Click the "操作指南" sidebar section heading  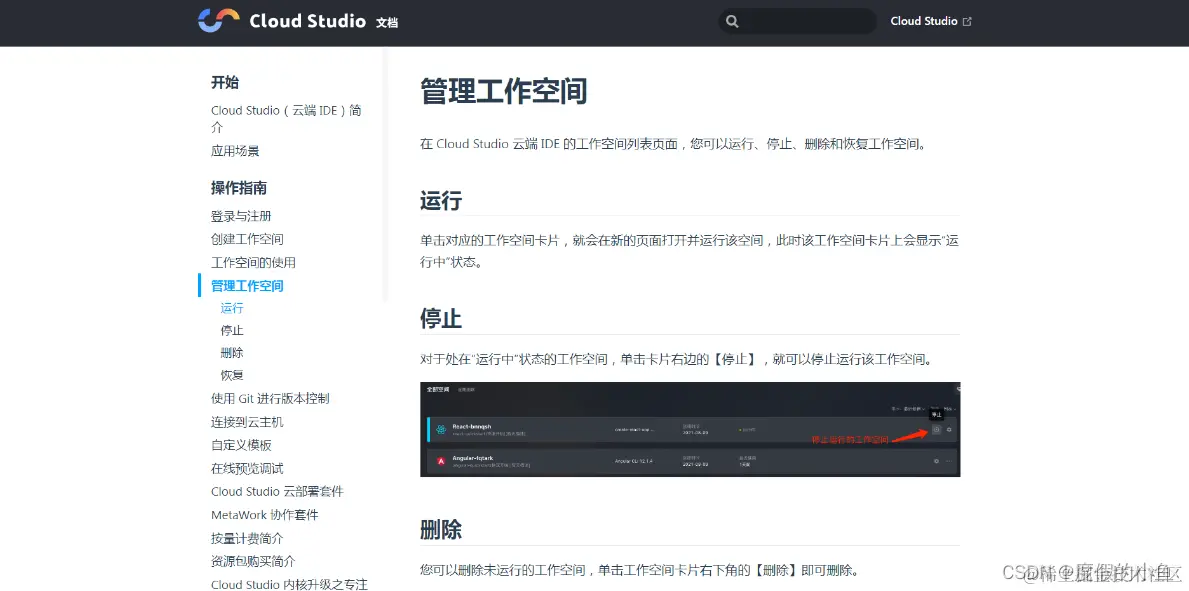[x=239, y=188]
